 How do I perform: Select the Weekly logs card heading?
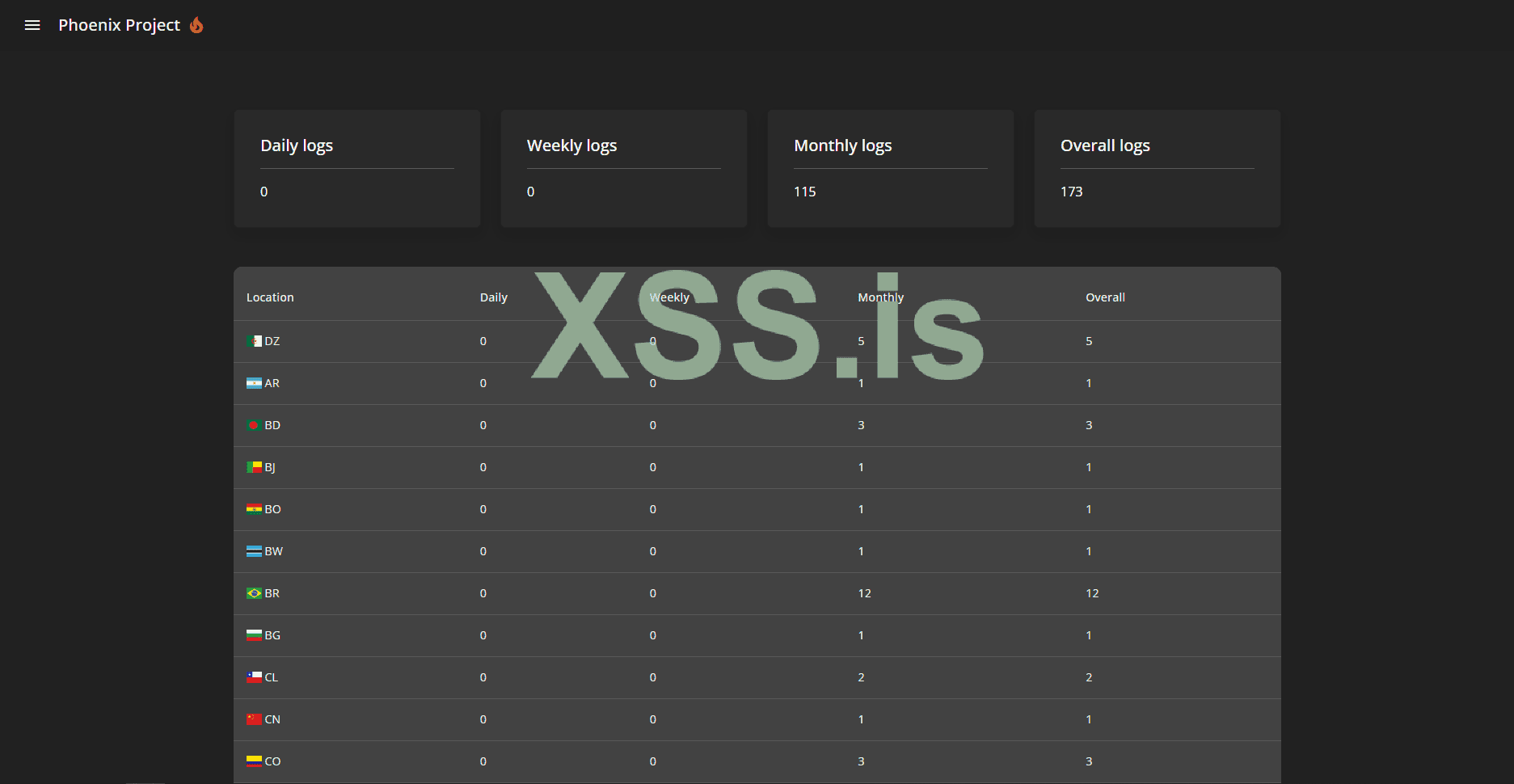coord(571,145)
